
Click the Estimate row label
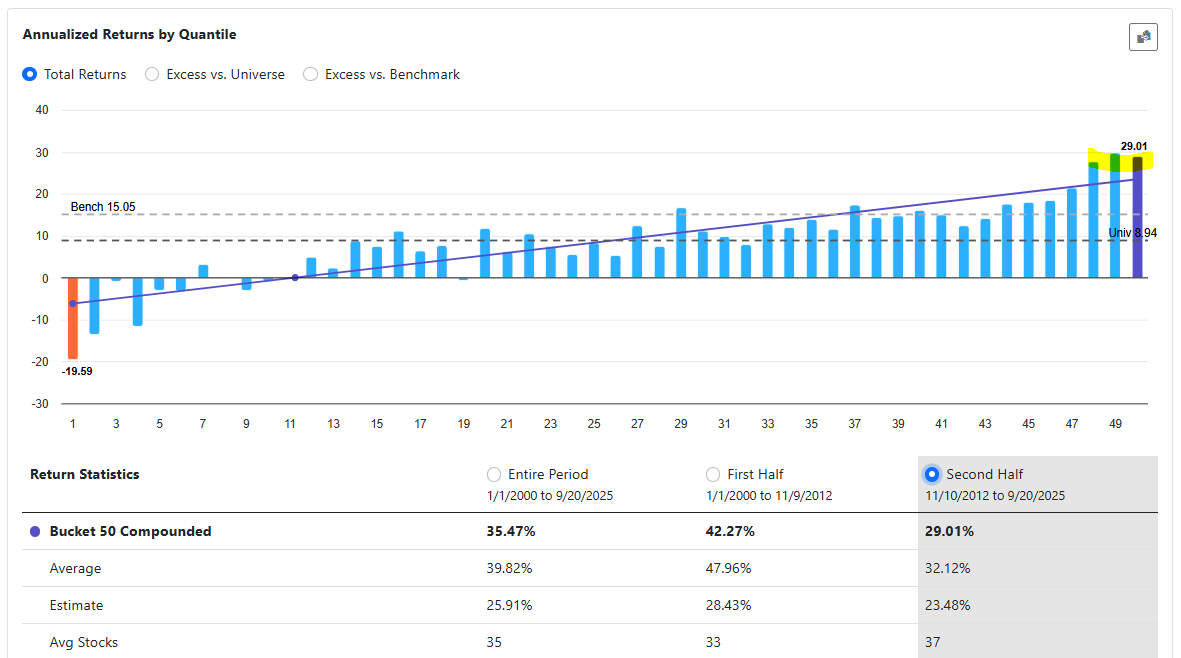point(76,605)
